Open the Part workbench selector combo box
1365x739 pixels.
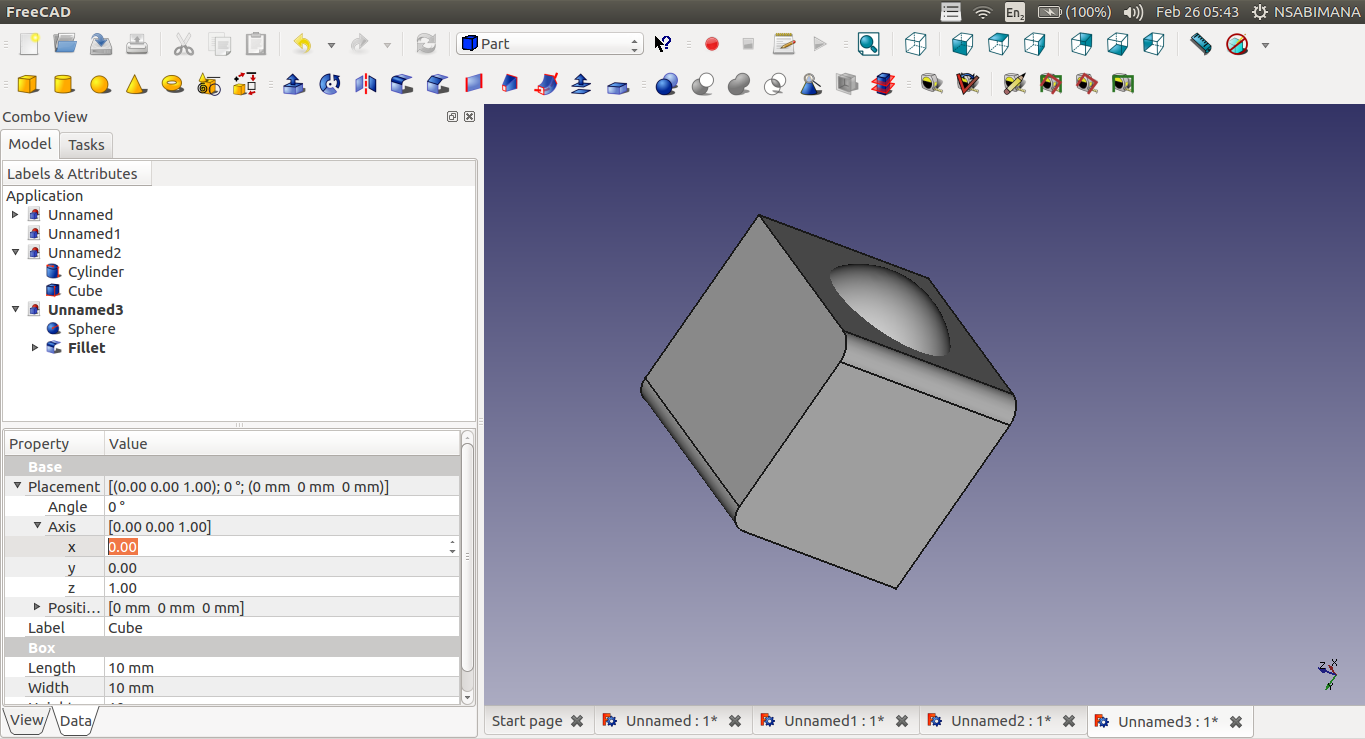[549, 44]
